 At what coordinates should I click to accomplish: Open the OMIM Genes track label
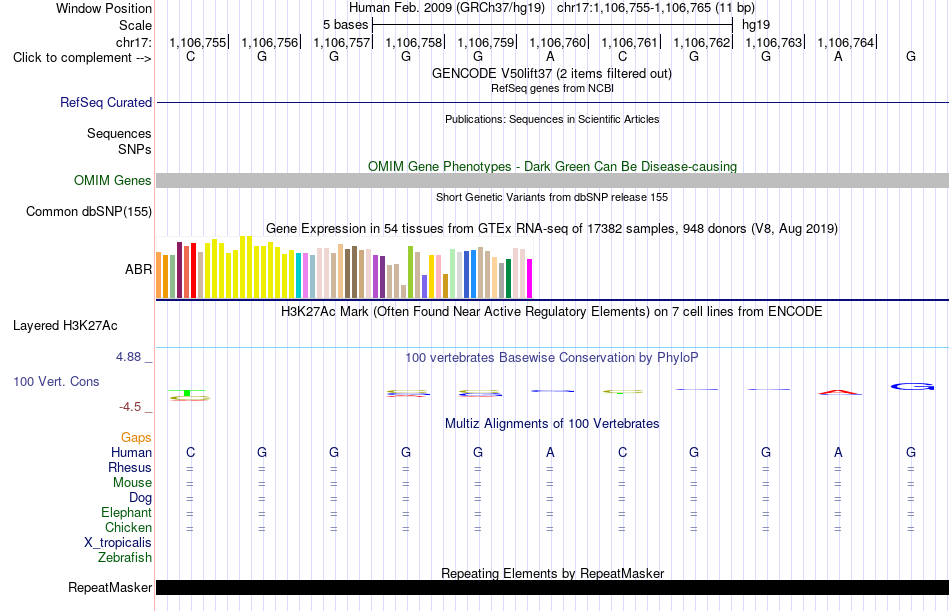(x=113, y=181)
